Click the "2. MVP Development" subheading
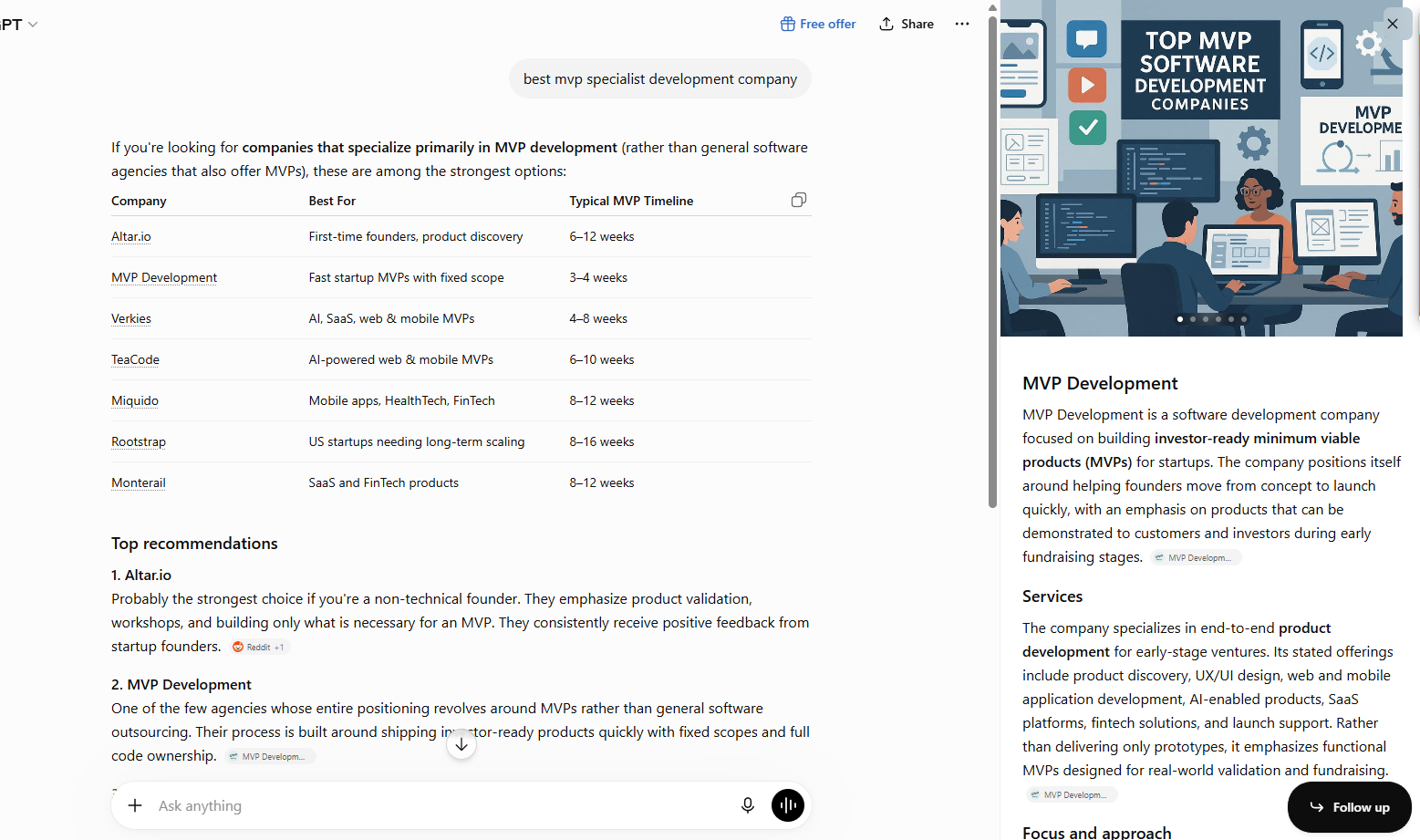The width and height of the screenshot is (1420, 840). coord(181,685)
